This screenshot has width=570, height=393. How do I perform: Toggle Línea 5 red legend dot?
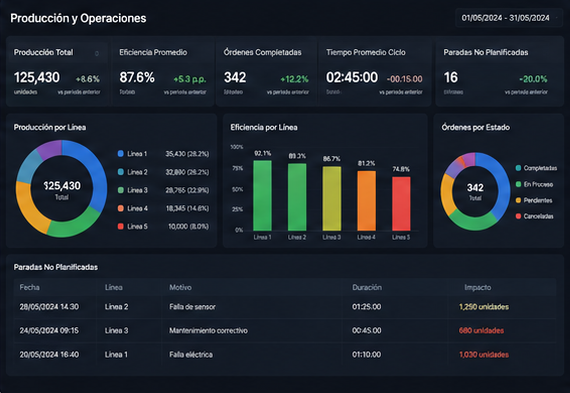pos(121,226)
